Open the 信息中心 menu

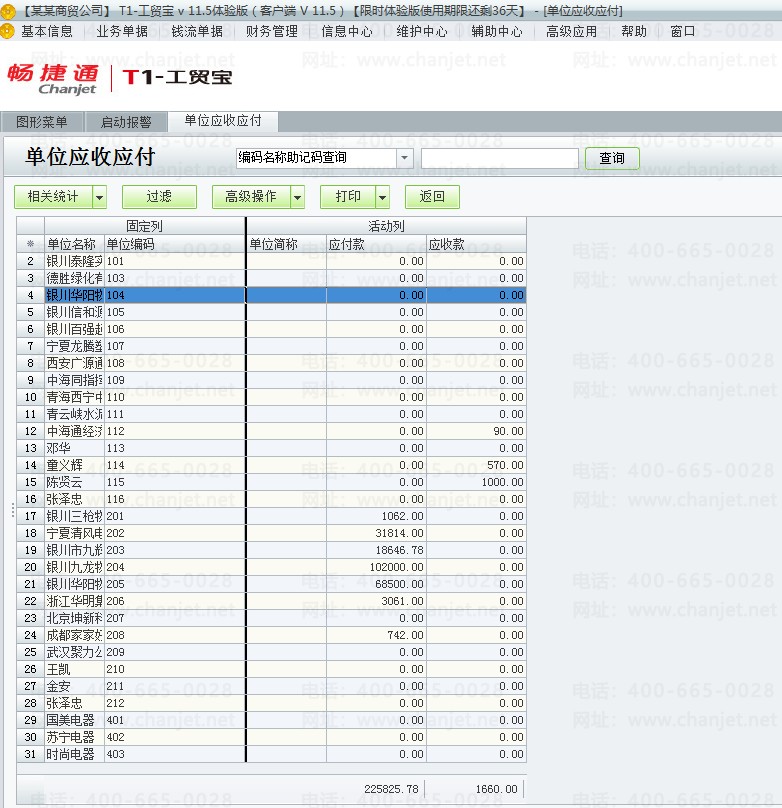click(x=347, y=31)
